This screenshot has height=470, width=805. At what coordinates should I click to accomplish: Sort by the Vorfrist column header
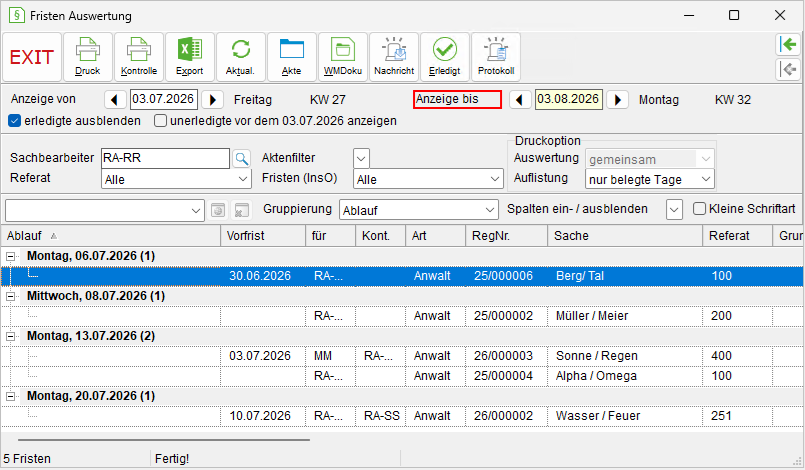click(263, 236)
